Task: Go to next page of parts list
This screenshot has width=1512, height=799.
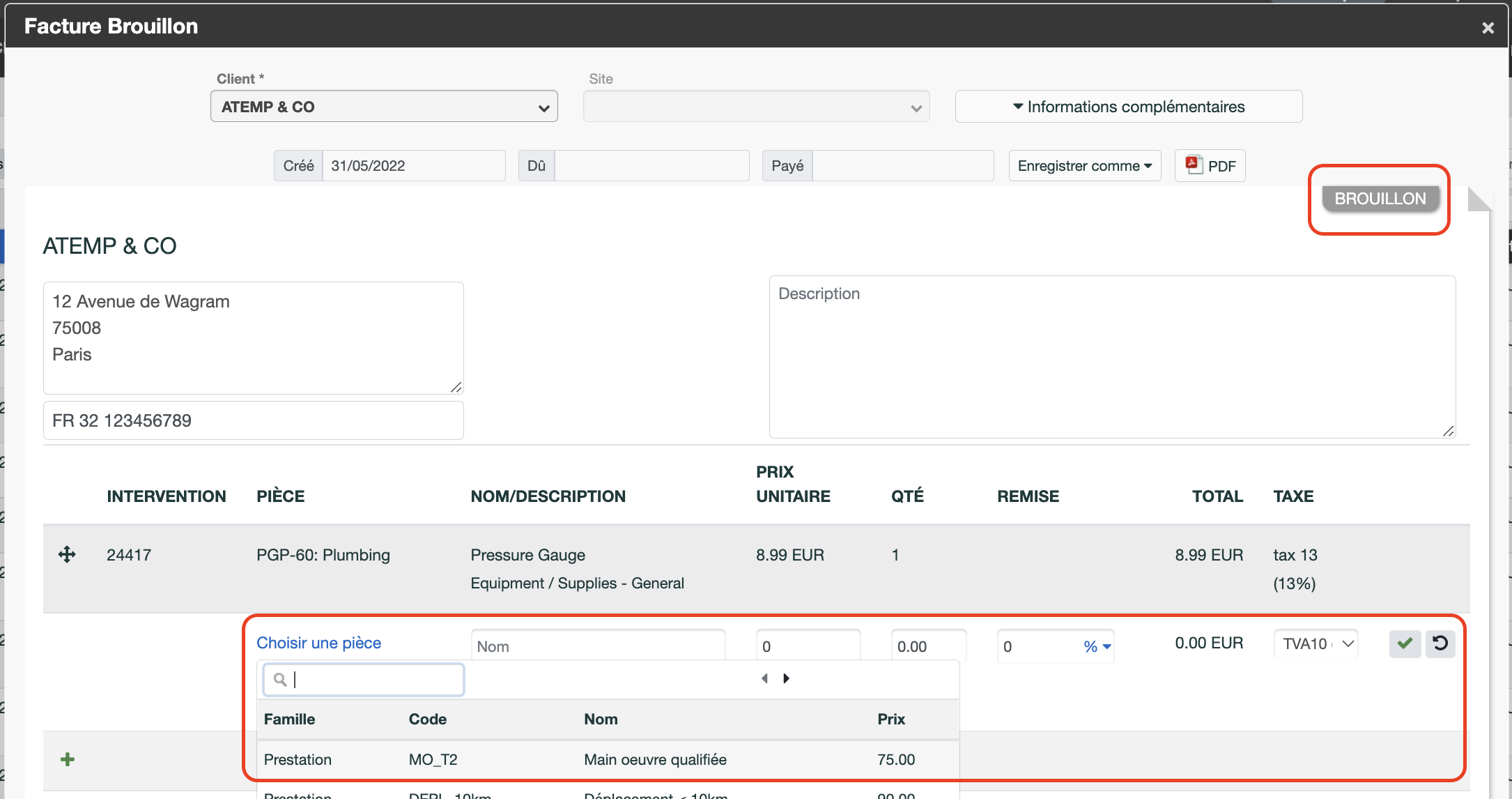Action: pyautogui.click(x=787, y=678)
